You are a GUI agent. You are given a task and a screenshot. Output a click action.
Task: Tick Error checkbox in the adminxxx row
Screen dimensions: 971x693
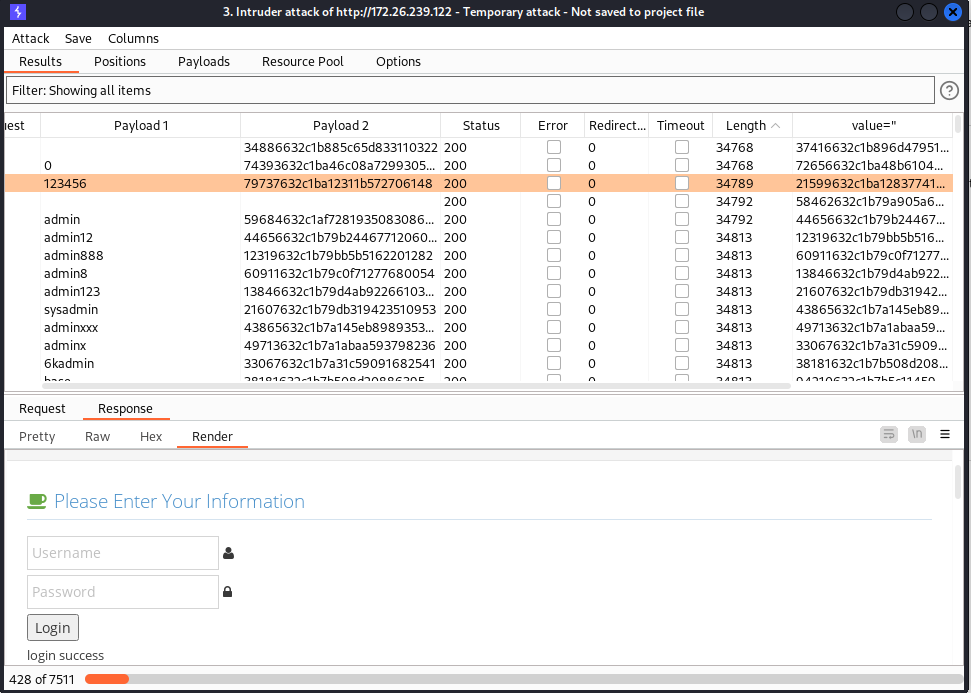(554, 327)
